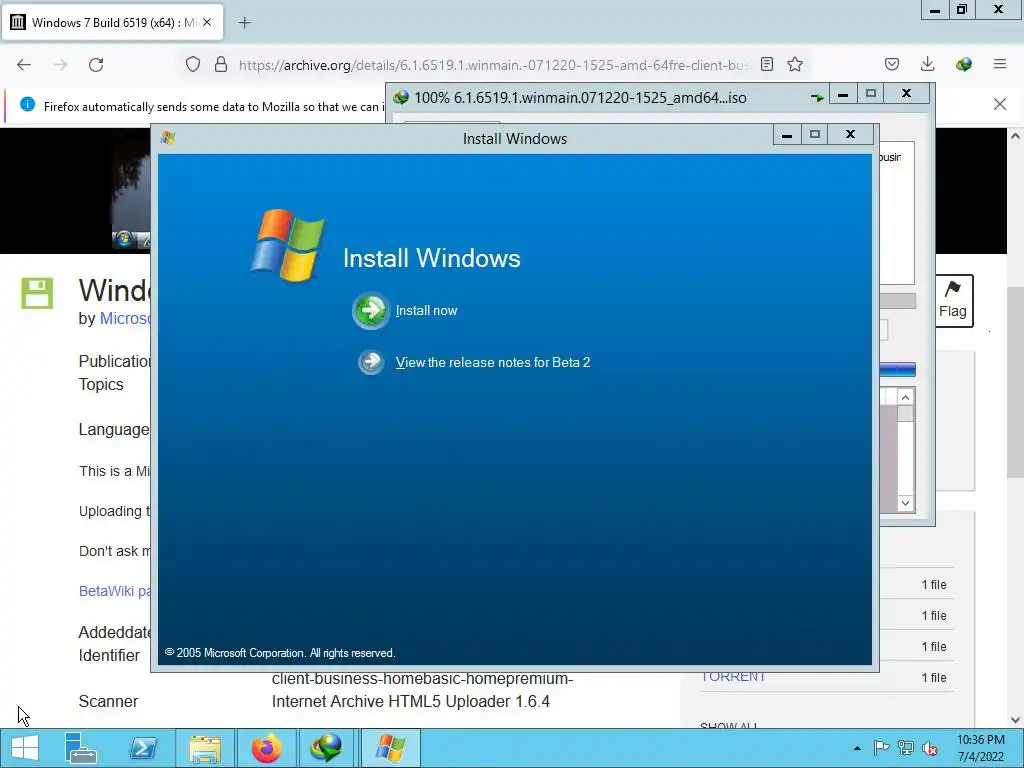Bookmark this page with the star icon
This screenshot has width=1024, height=768.
pos(795,64)
